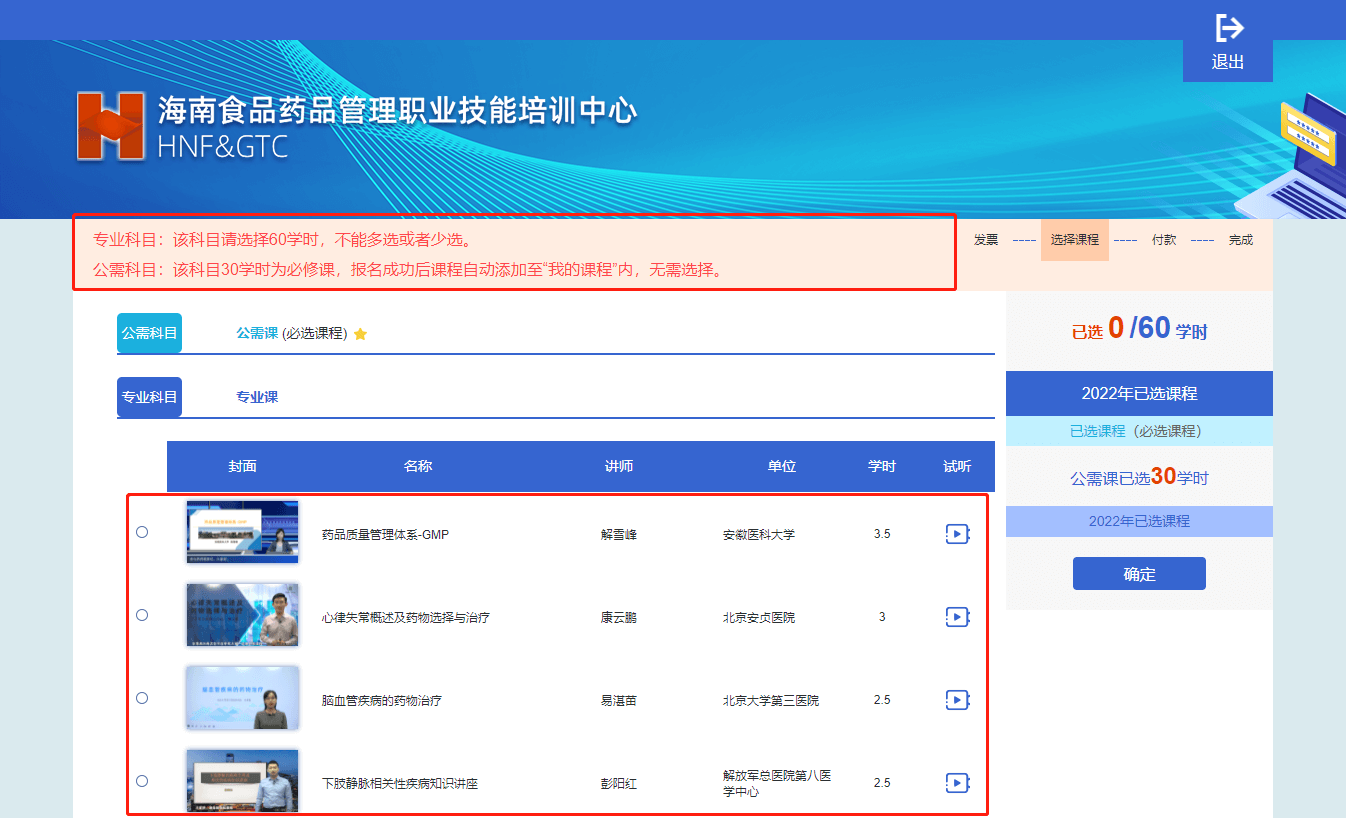Image resolution: width=1346 pixels, height=818 pixels.
Task: Open thumbnail of 药品质量管理体系-GMP course
Action: (242, 532)
